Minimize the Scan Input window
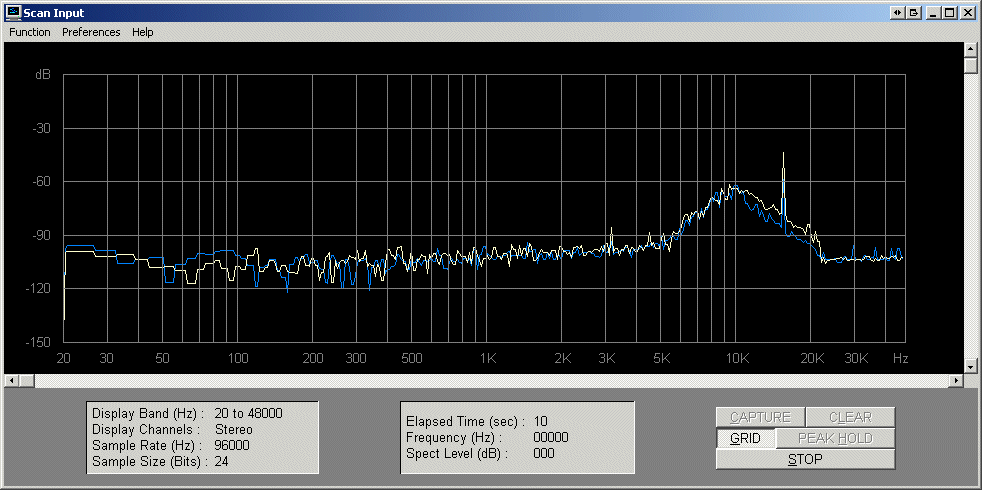982x490 pixels. click(934, 13)
